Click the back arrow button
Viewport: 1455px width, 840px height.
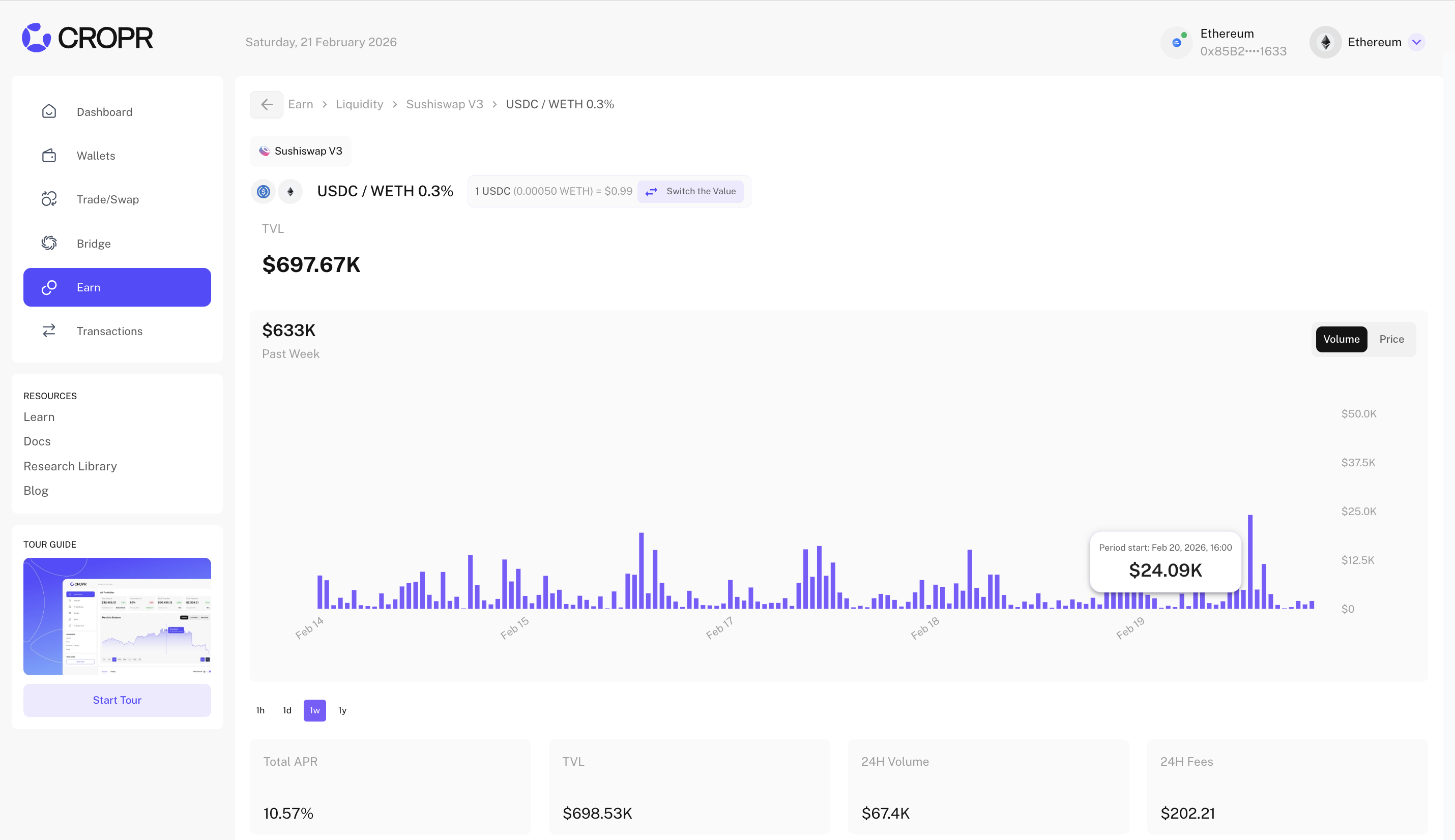click(267, 104)
